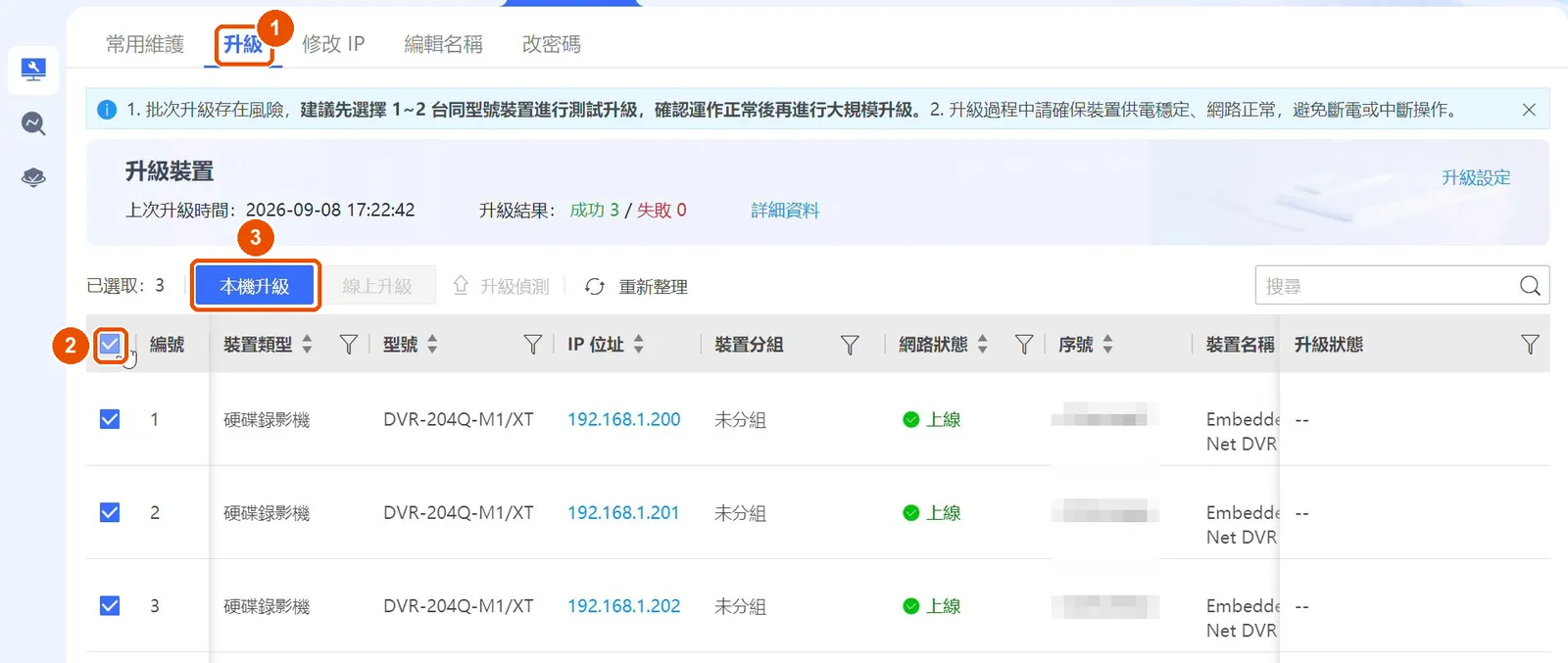This screenshot has width=1568, height=663.
Task: Click the 上線 status in row 1
Action: click(932, 419)
